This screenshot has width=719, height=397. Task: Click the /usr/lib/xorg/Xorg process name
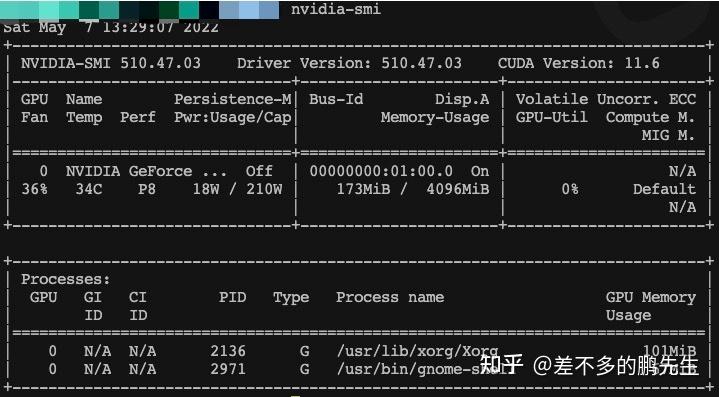[x=417, y=351]
